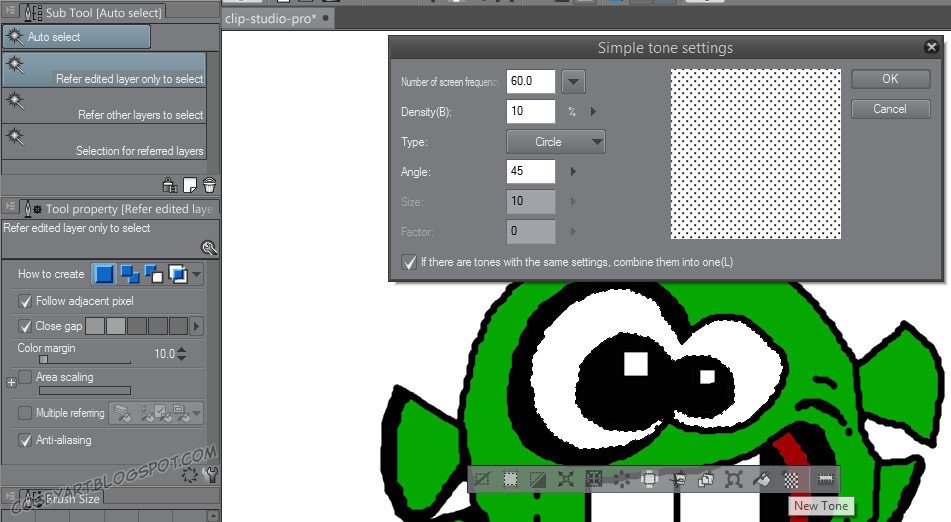Click Cut and paste icon in launcher

pyautogui.click(x=677, y=480)
